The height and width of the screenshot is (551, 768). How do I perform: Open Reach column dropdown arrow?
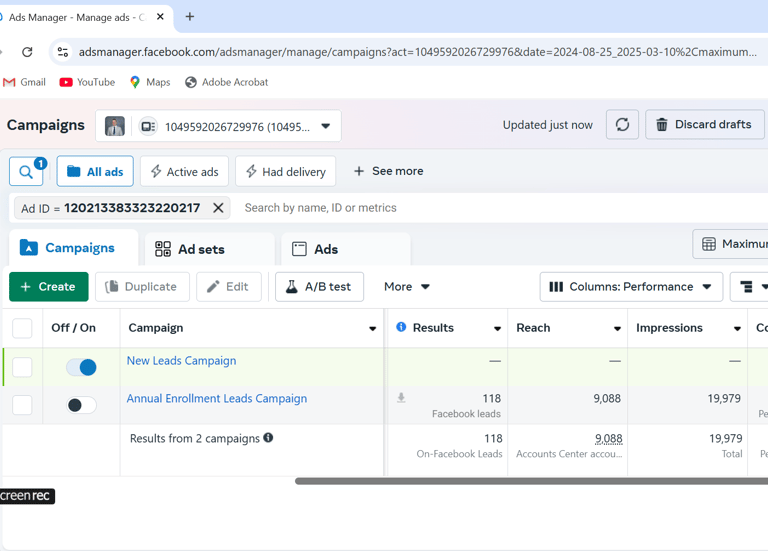coord(617,329)
